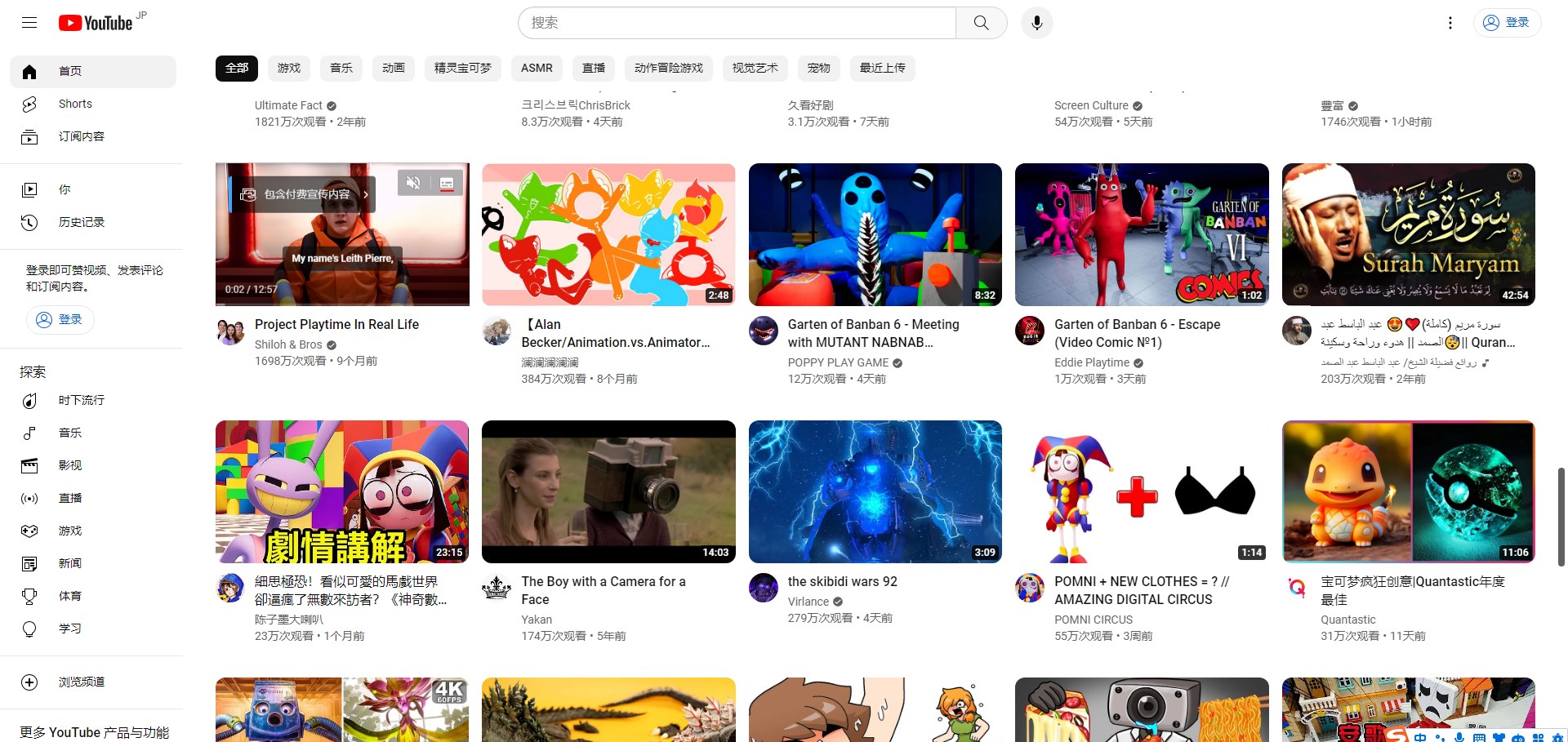This screenshot has width=1568, height=742.
Task: Open the POMNI CIRCUS channel link
Action: pos(1094,620)
